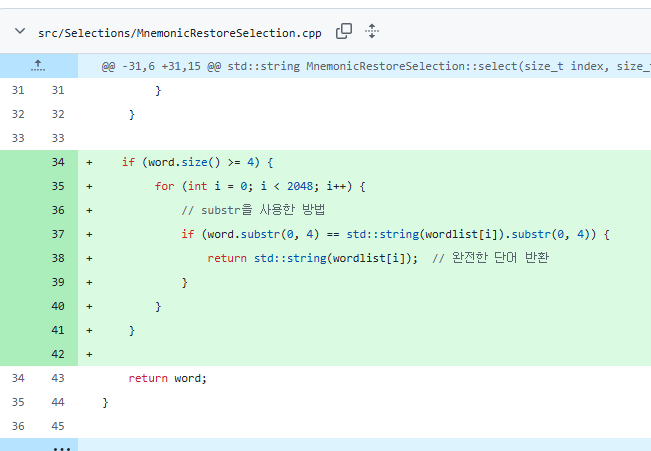Select new line number 34

point(58,162)
